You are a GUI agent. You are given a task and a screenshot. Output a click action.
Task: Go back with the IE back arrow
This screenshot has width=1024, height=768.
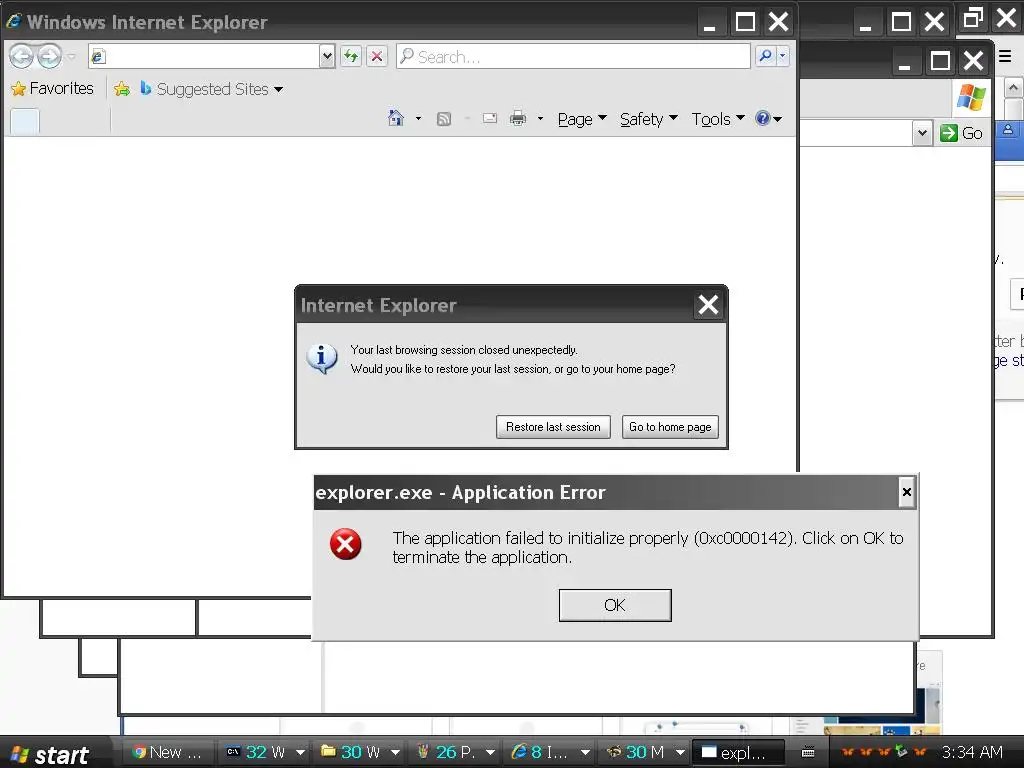coord(21,56)
